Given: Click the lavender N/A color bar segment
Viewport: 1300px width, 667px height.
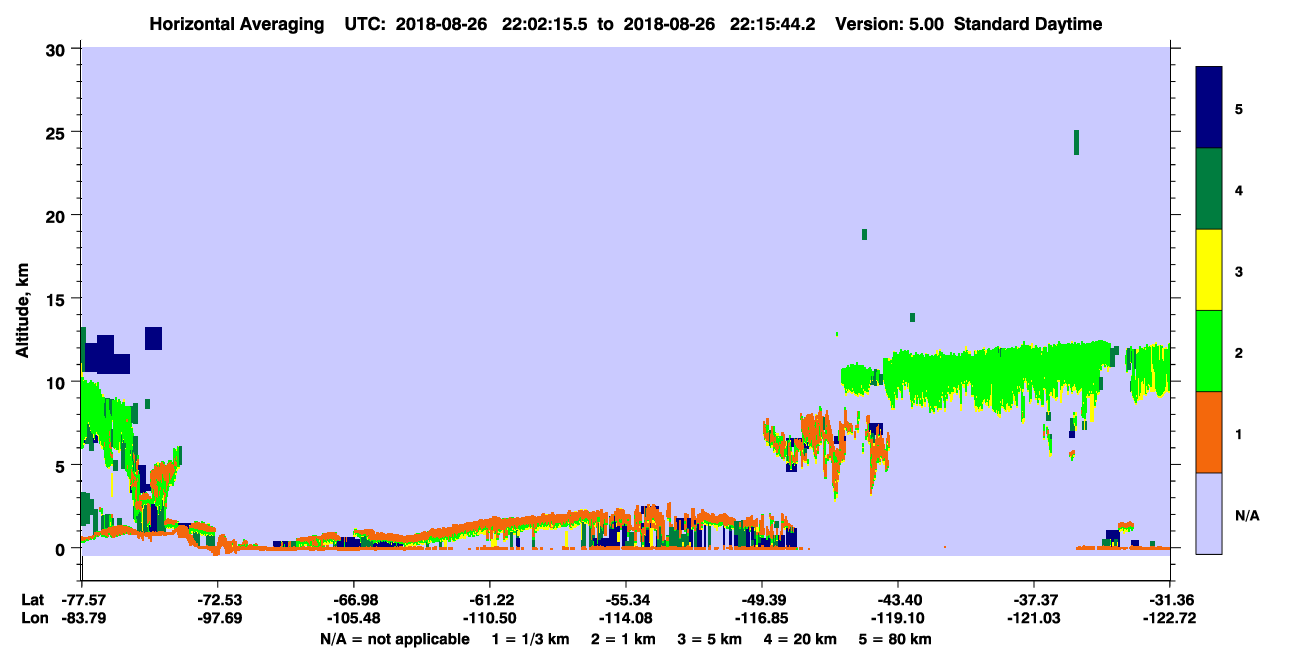Looking at the screenshot, I should coord(1209,513).
